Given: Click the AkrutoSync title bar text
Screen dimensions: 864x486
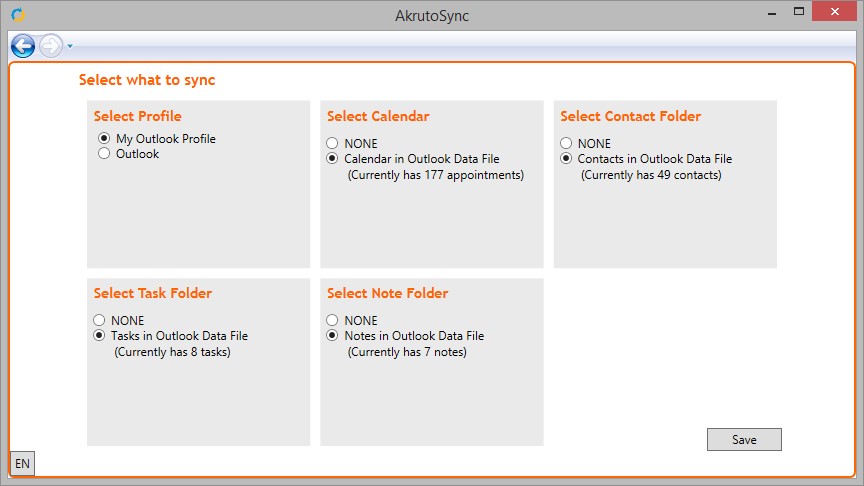Looking at the screenshot, I should (432, 16).
